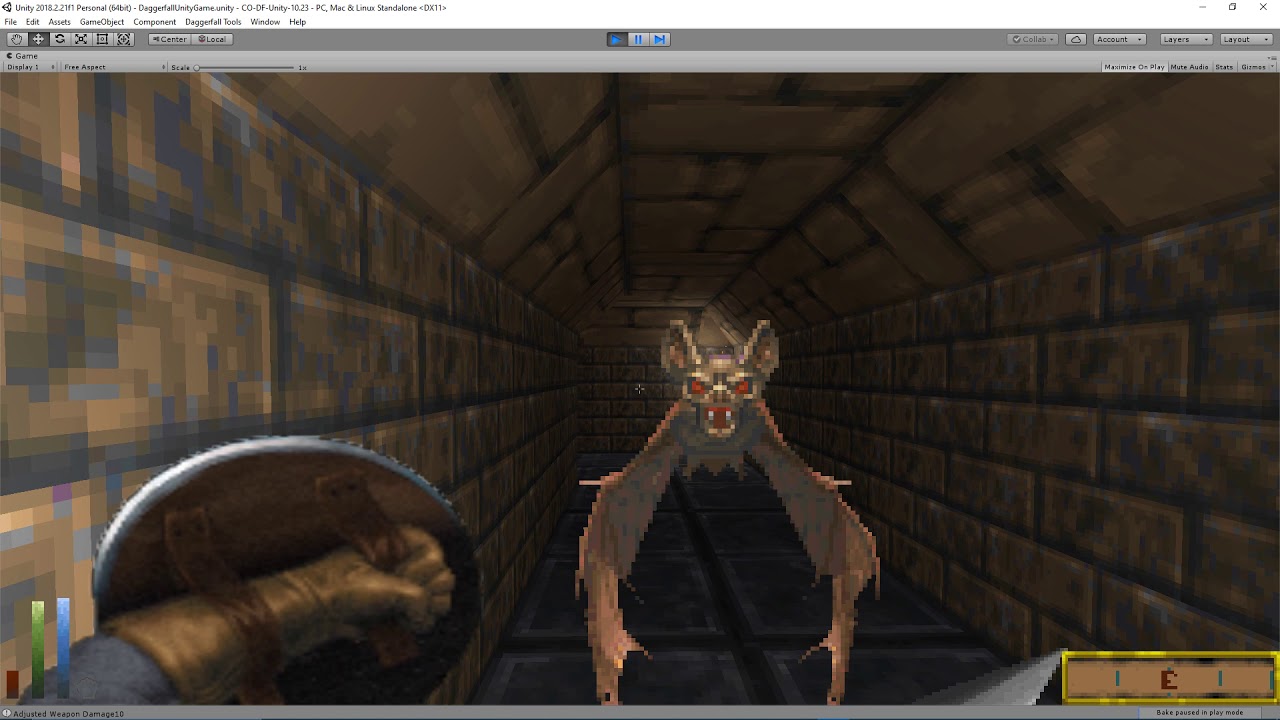
Task: Toggle Mute Audio
Action: [1189, 67]
